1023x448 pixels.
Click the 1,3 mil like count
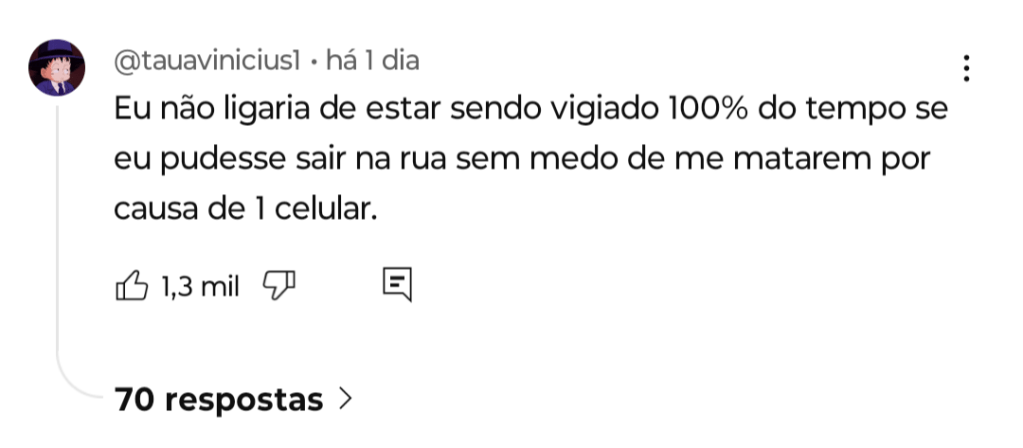(x=200, y=288)
